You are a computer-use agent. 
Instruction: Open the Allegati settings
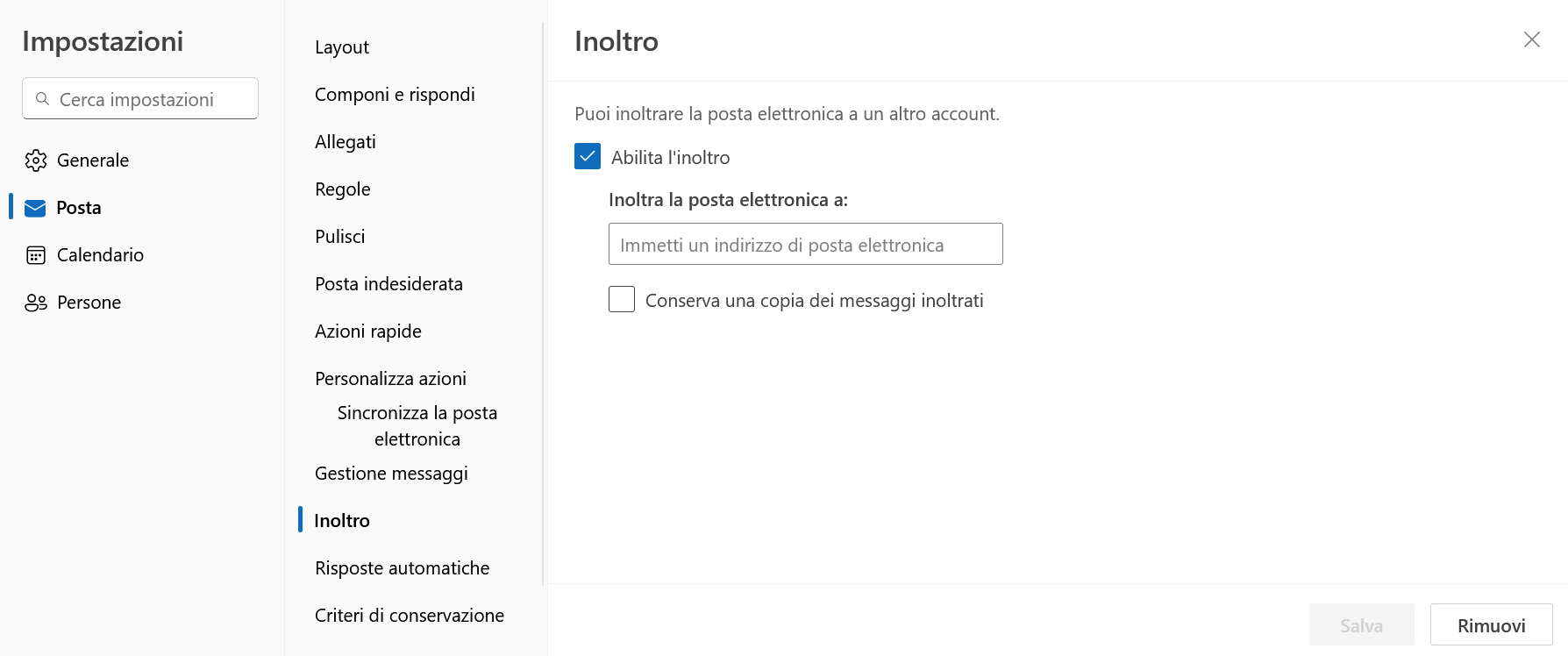346,142
